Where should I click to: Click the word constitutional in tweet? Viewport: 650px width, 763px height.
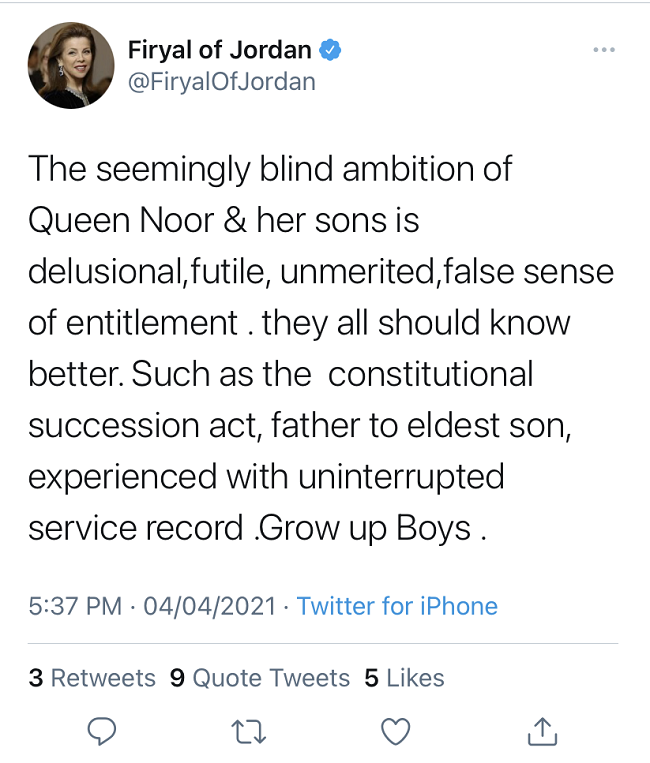click(x=431, y=374)
